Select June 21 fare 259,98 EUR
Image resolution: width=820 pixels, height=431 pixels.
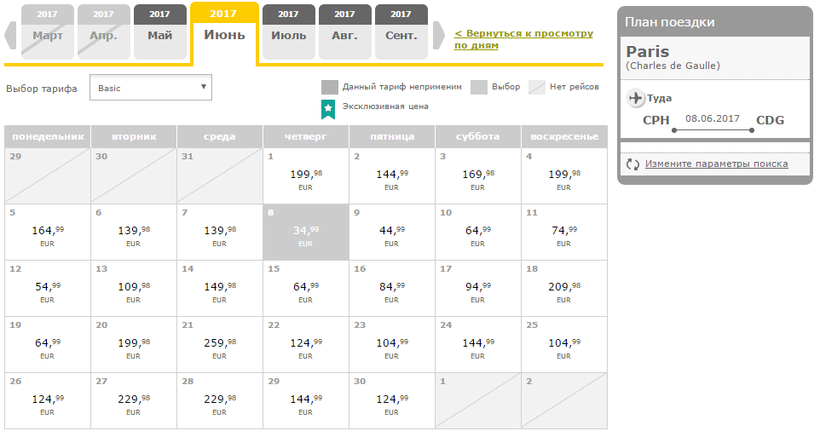(220, 343)
